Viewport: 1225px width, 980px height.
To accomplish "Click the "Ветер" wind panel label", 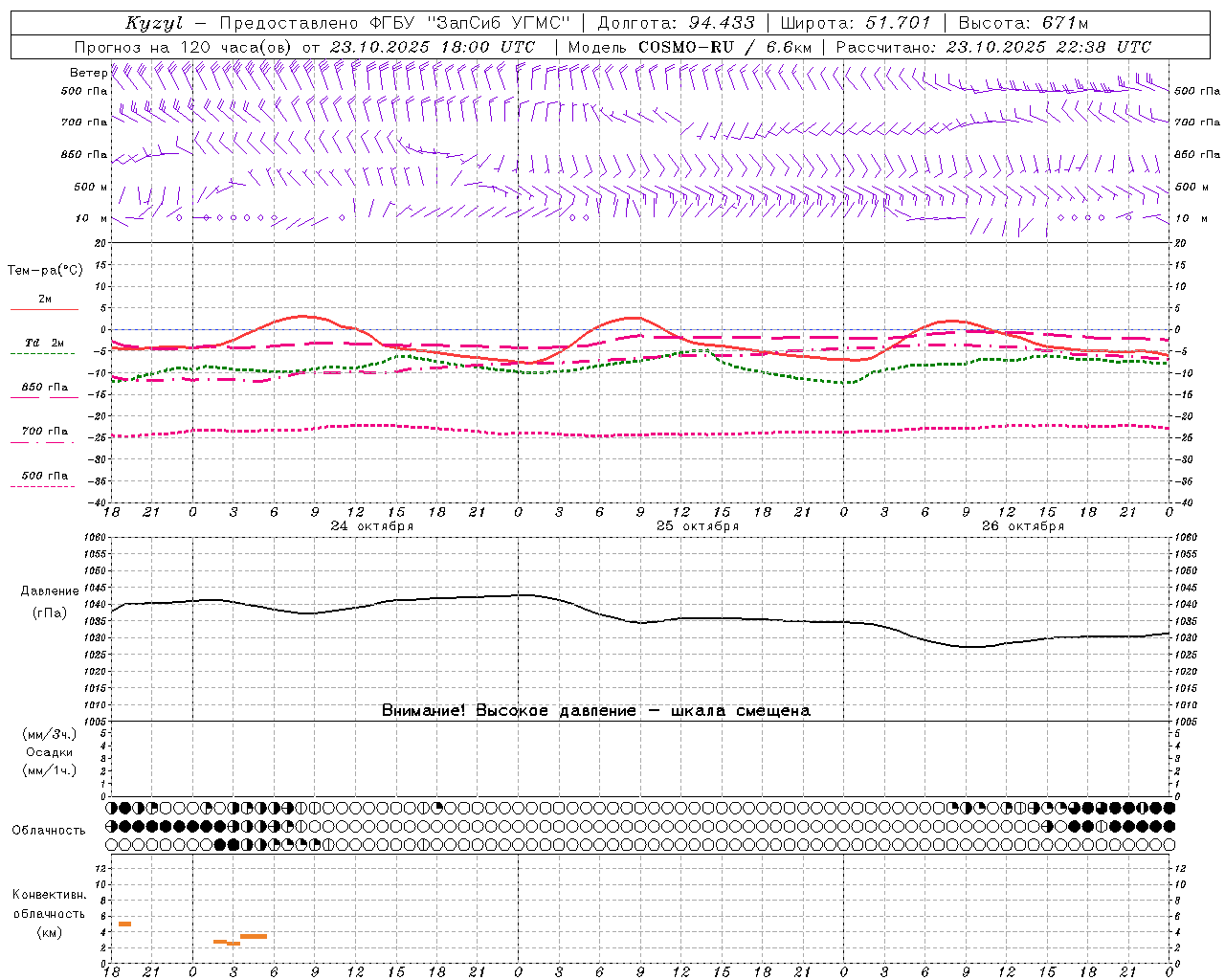I will pos(88,73).
